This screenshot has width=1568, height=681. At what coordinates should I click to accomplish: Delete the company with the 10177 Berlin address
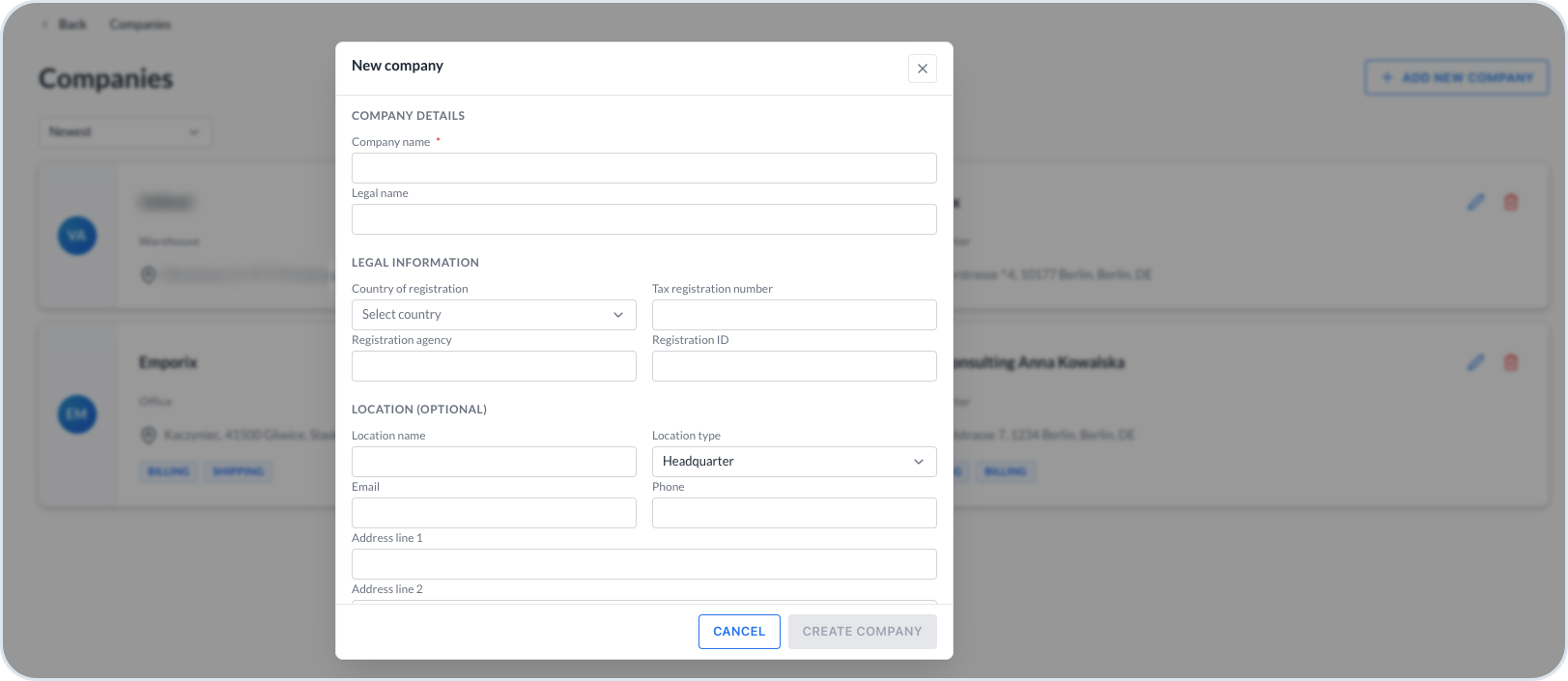1511,202
